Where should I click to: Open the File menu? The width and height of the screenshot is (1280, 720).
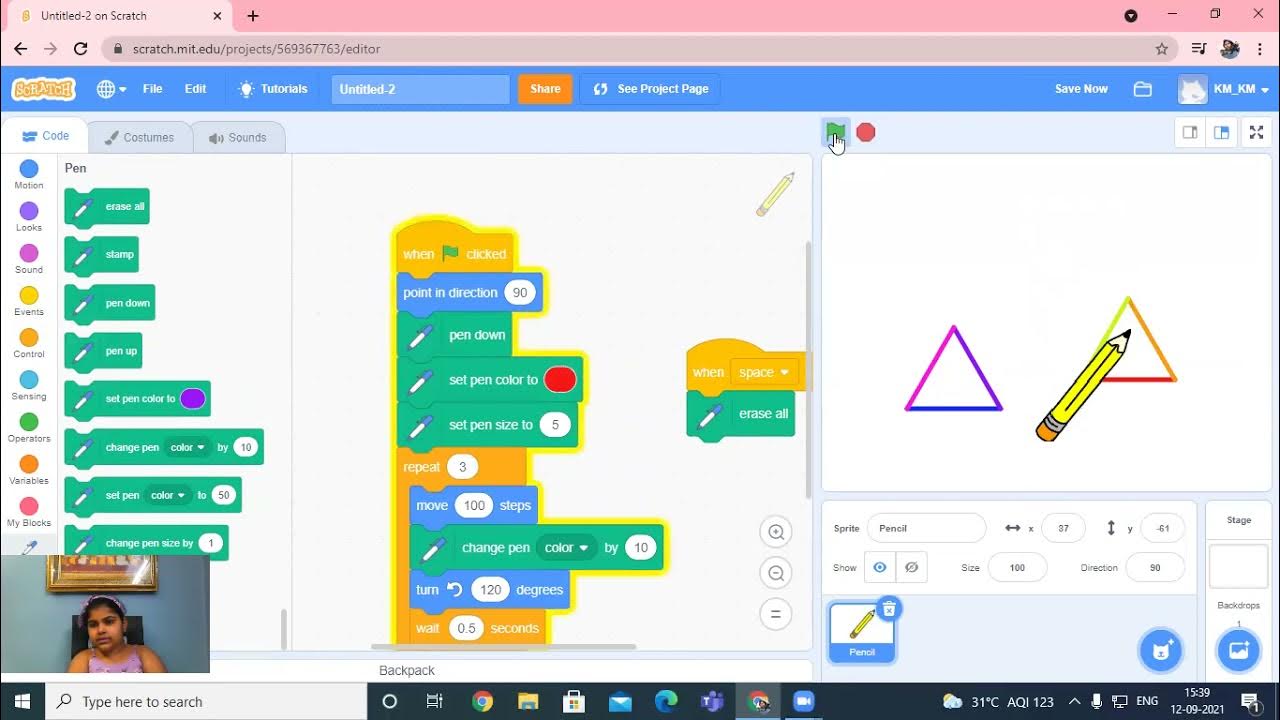(x=152, y=89)
